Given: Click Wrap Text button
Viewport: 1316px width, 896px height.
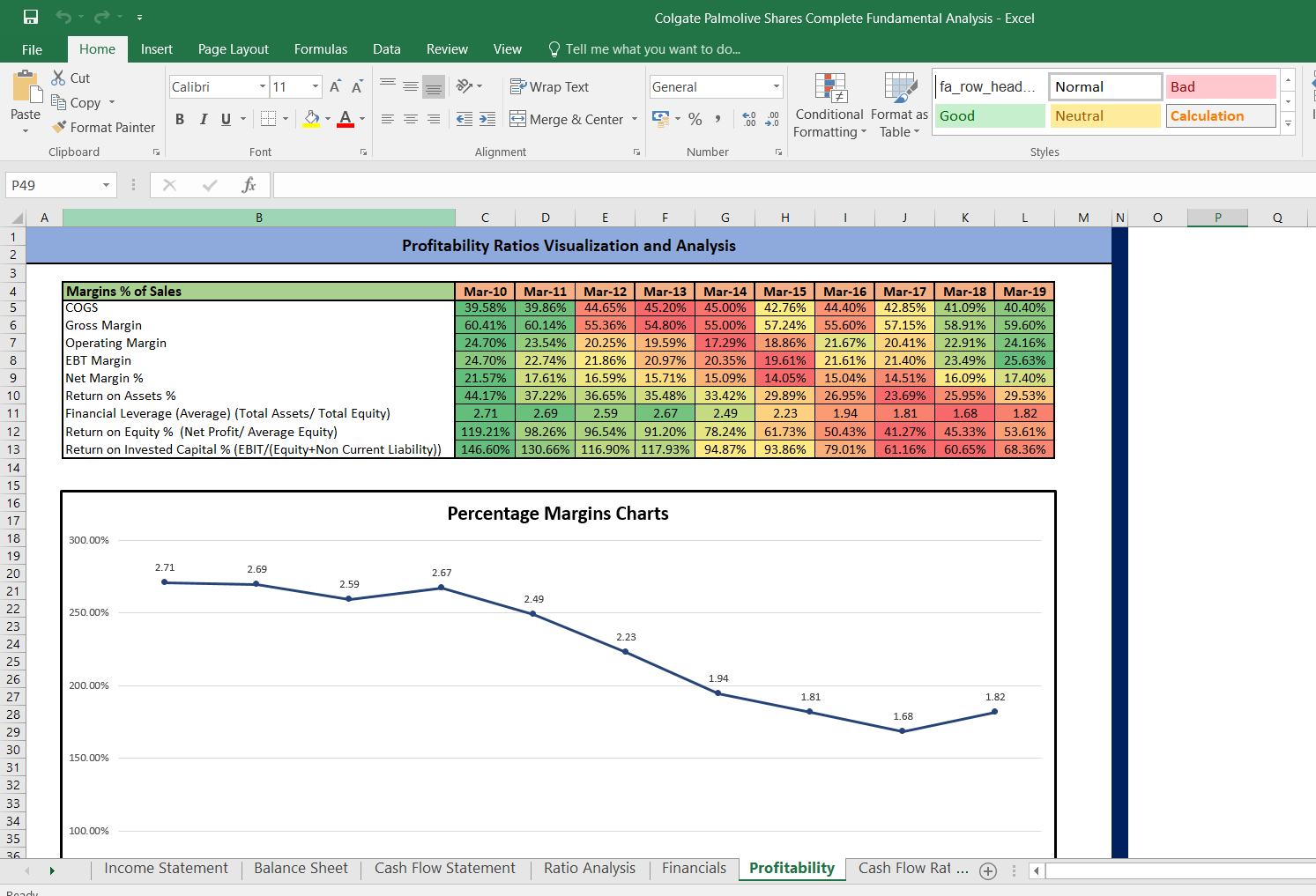Looking at the screenshot, I should [549, 86].
